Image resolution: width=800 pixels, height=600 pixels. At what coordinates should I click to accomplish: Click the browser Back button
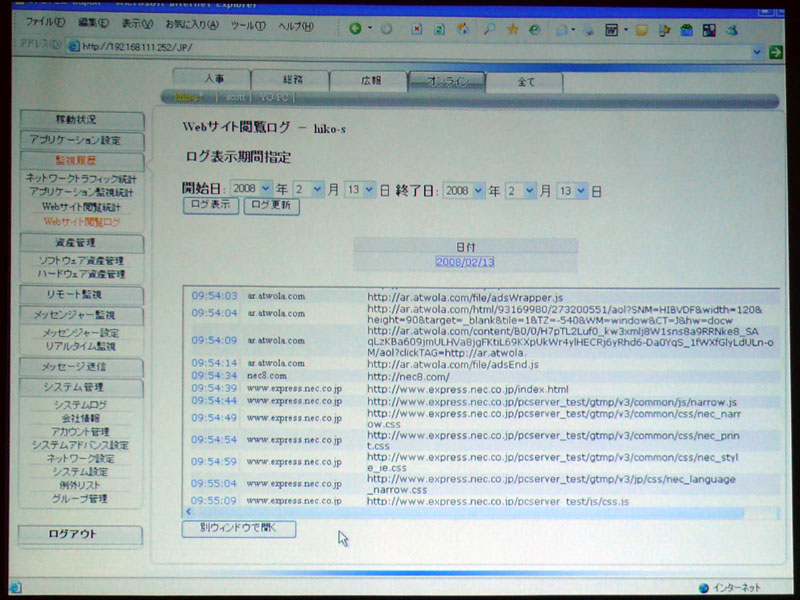click(355, 29)
